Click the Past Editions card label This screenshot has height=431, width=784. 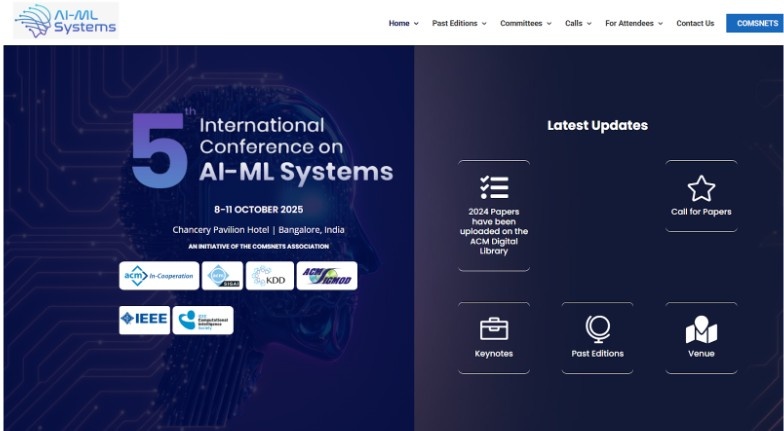[598, 354]
